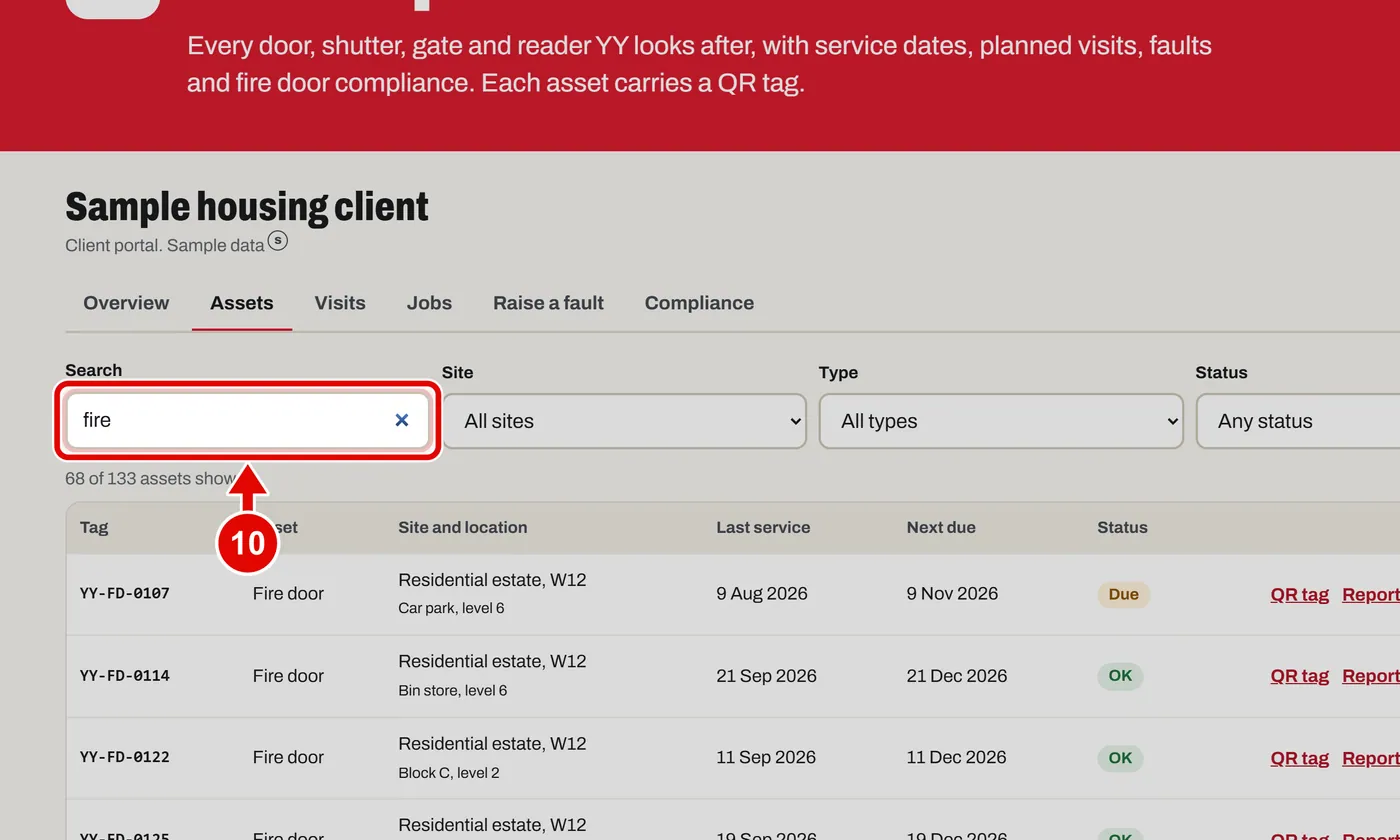Click the Tag column header
Screen dimensions: 1400x840
coord(94,527)
